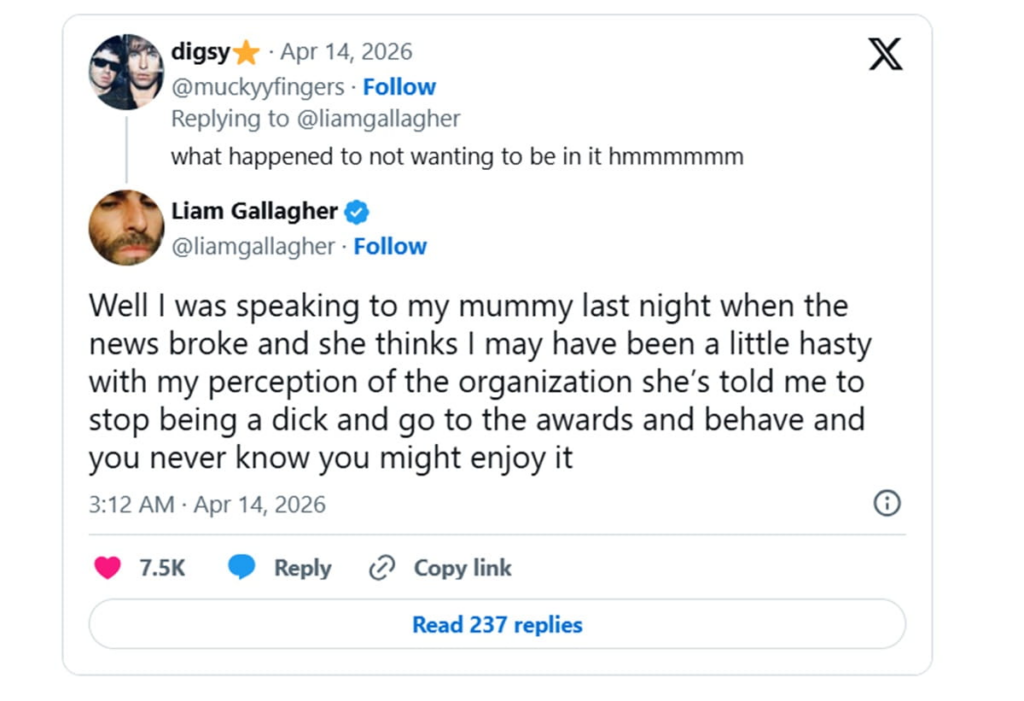This screenshot has height=701, width=1024.
Task: Click the heart like icon
Action: tap(107, 568)
